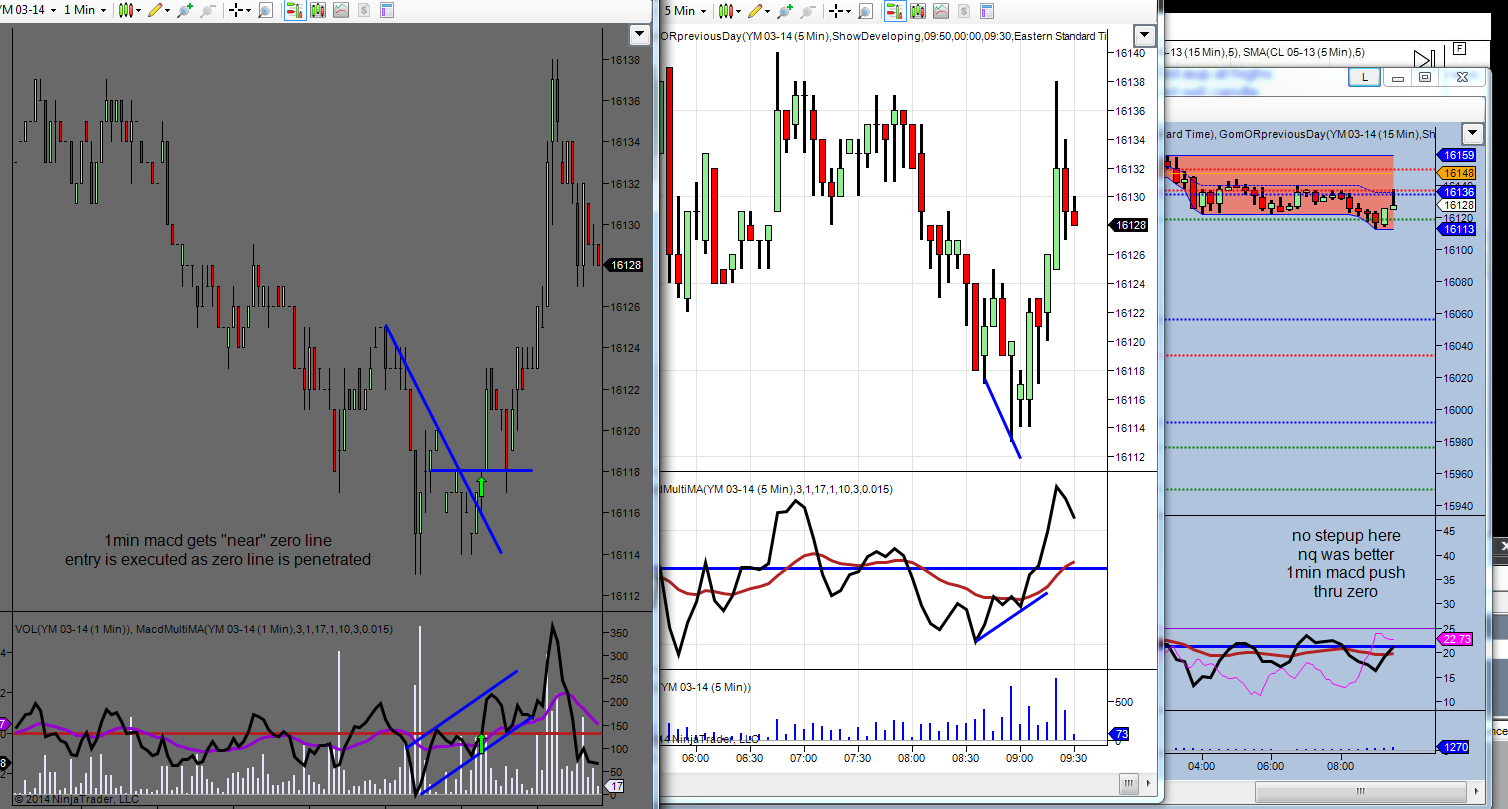Open chart style menu in 5 Min chart
This screenshot has width=1508, height=809.
pos(729,10)
